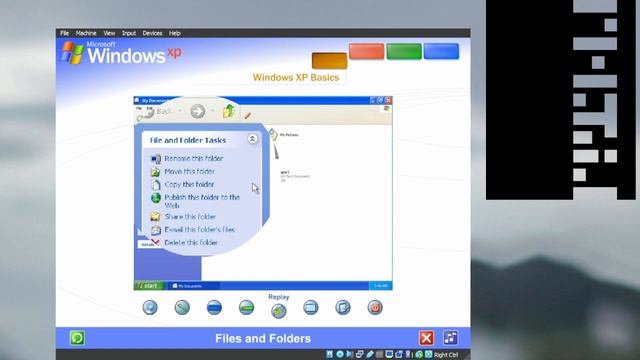Image resolution: width=640 pixels, height=360 pixels.
Task: Click the first blue round tour button
Action: [150, 307]
